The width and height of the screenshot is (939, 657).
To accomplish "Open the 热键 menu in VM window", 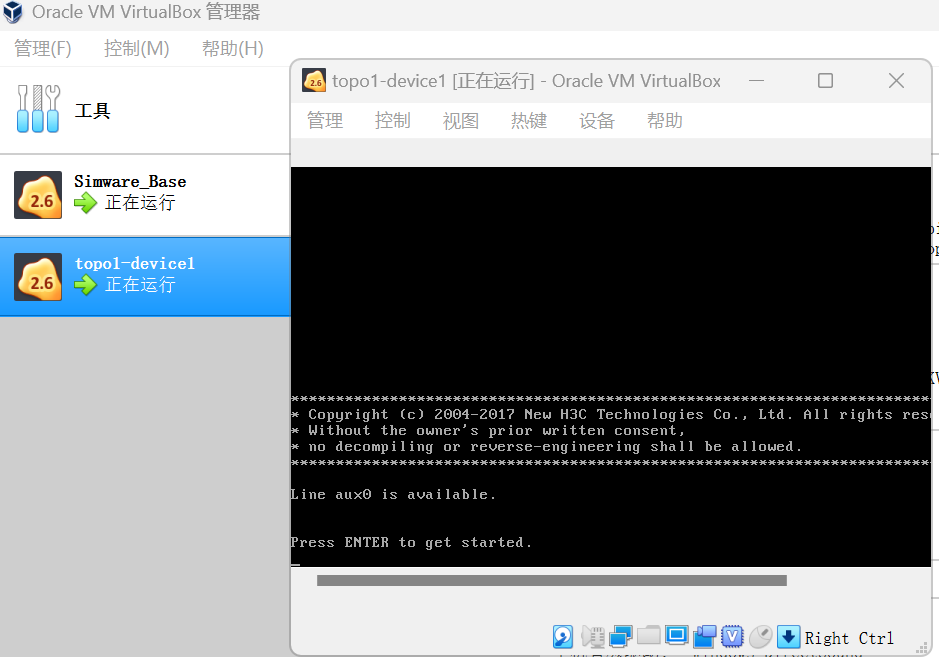I will 529,120.
